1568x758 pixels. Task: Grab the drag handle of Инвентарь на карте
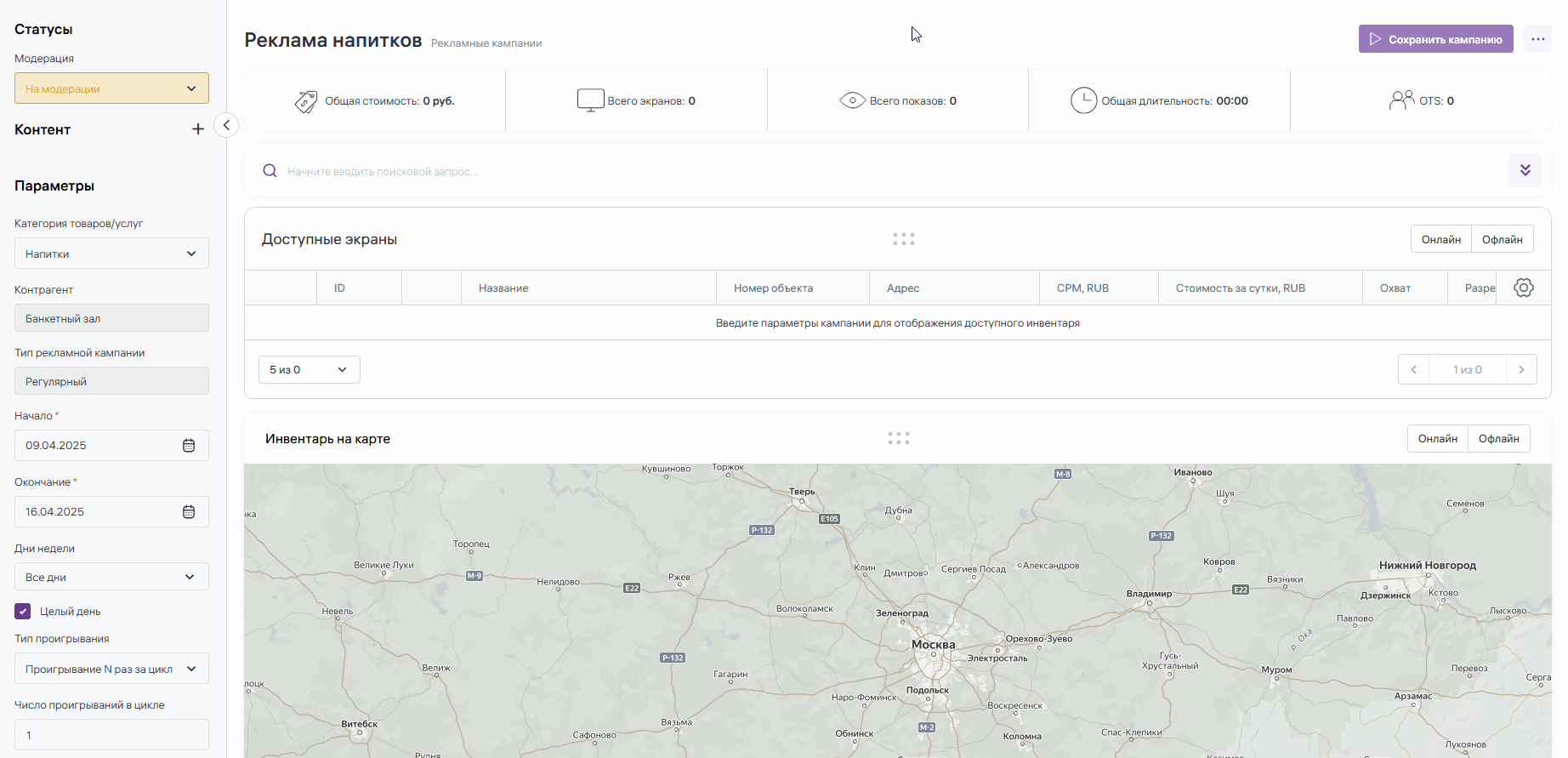pyautogui.click(x=898, y=438)
